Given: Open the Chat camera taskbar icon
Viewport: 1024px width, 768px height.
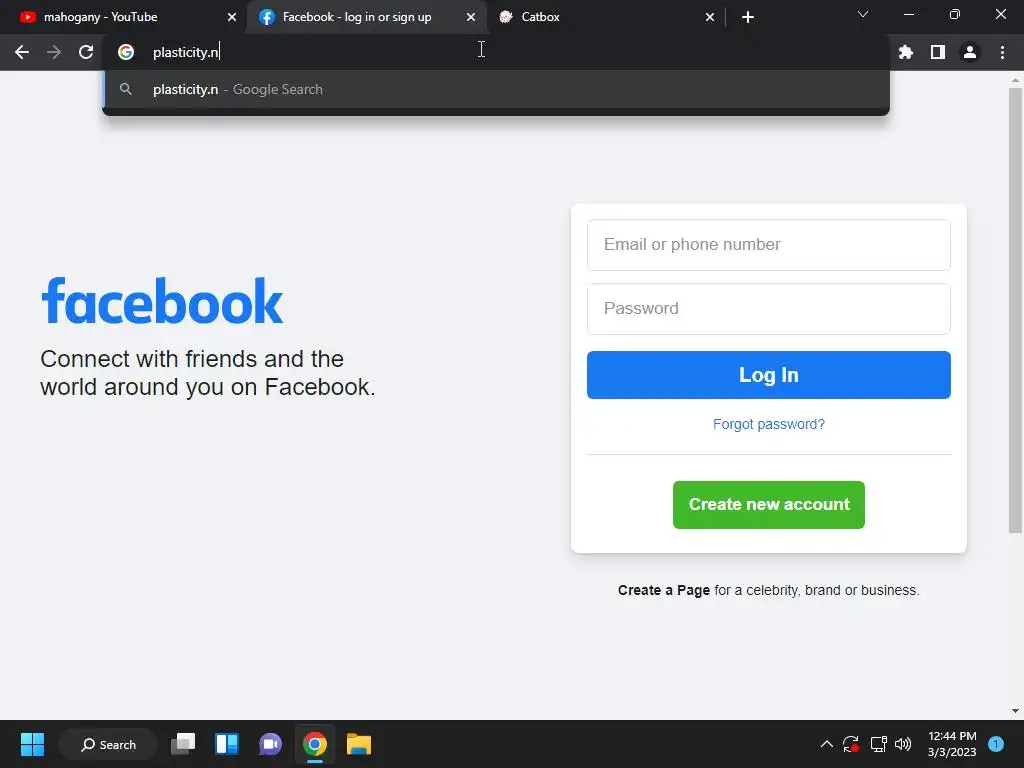Looking at the screenshot, I should click(x=270, y=744).
